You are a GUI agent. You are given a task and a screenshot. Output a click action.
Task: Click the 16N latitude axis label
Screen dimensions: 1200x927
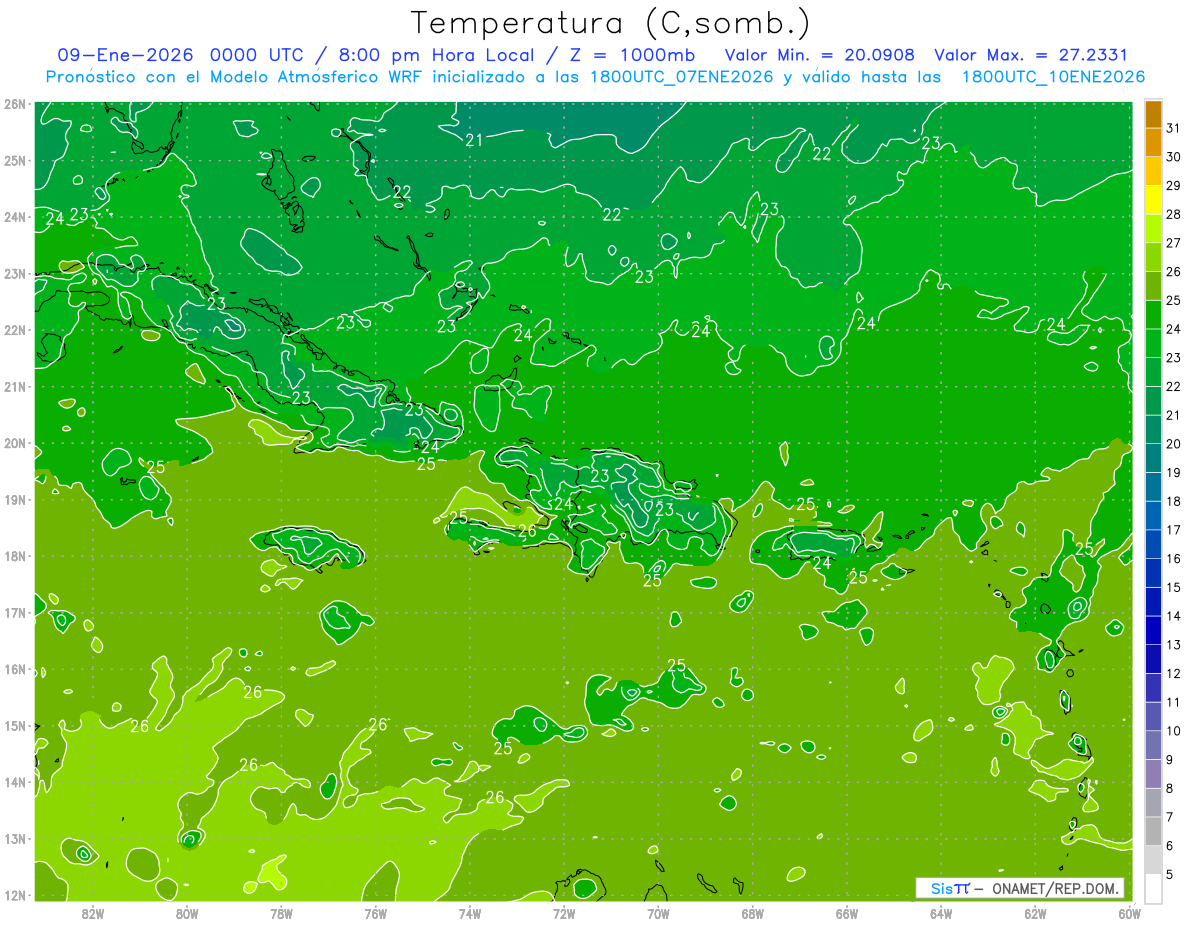coord(14,669)
